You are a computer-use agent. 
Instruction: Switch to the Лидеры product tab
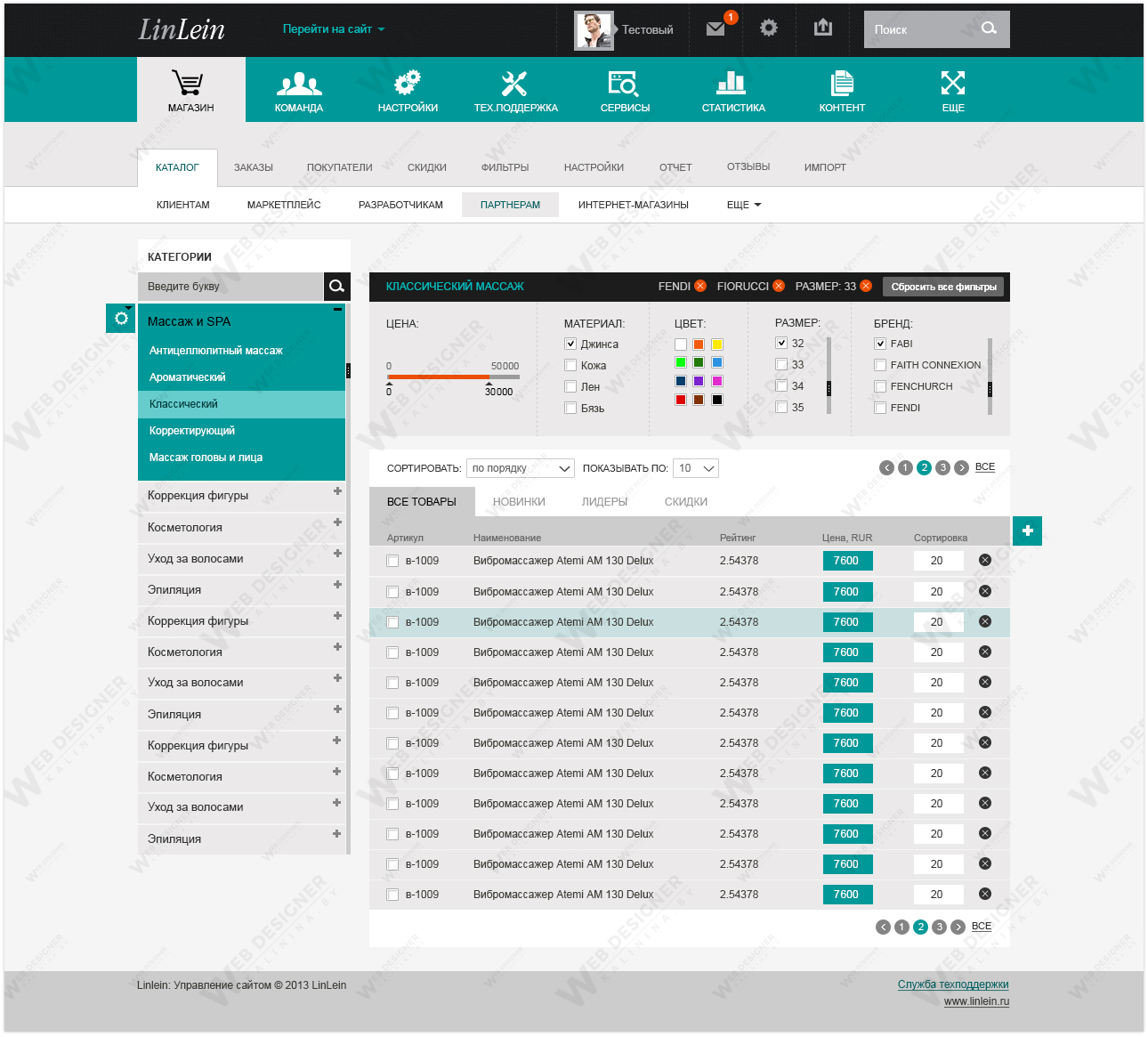coord(604,502)
